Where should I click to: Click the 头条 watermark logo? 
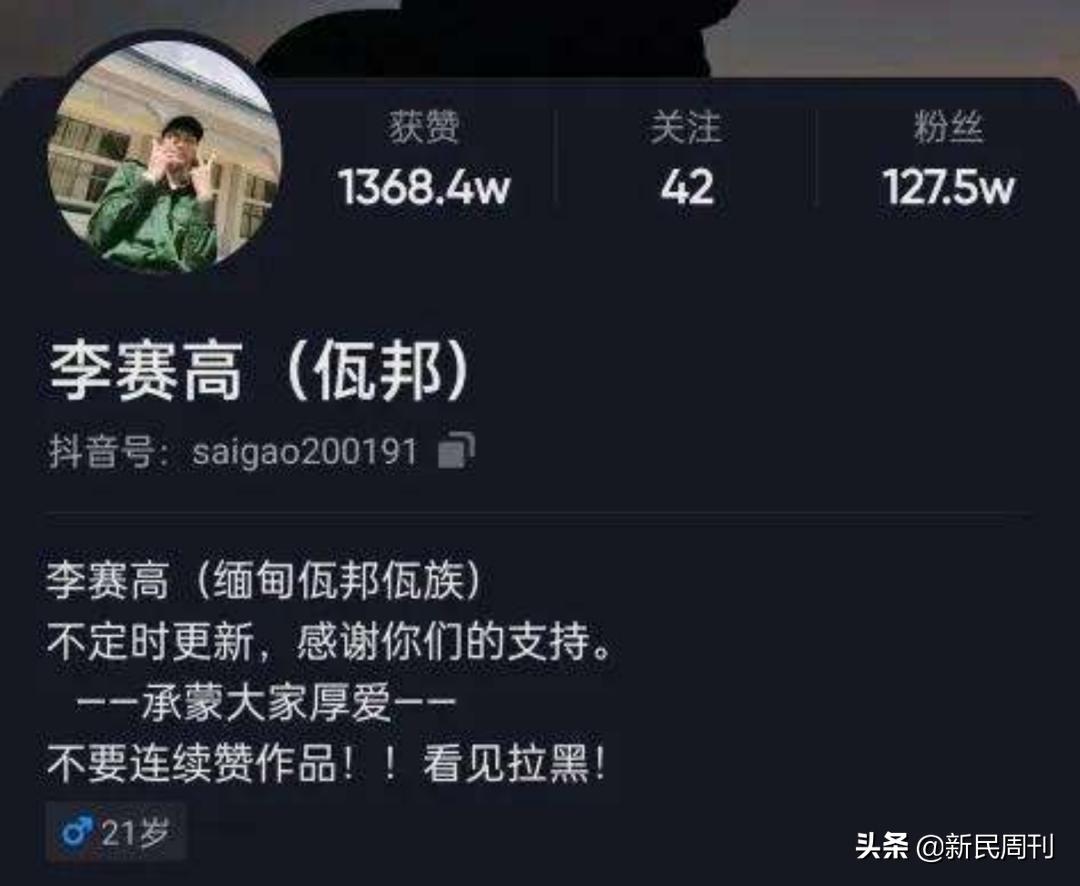[x=882, y=845]
